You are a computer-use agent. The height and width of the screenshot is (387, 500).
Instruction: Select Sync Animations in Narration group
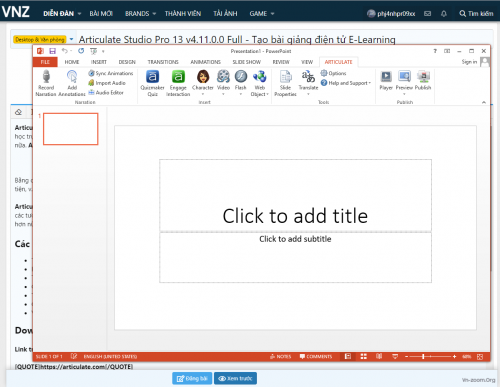coord(111,73)
